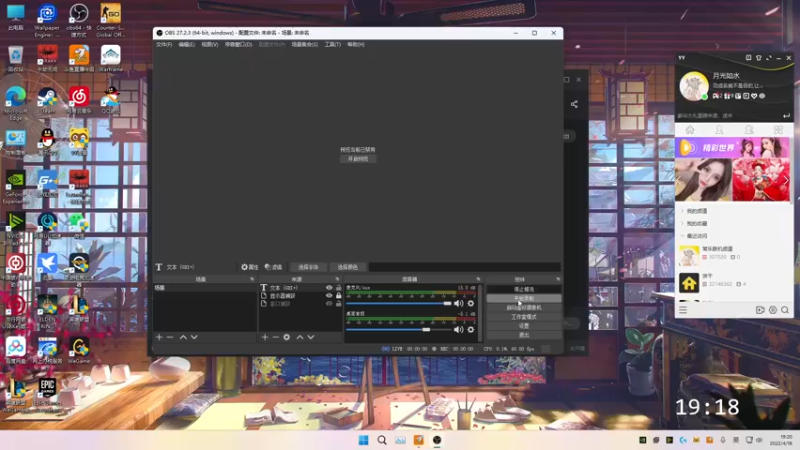The height and width of the screenshot is (450, 800).
Task: Toggle 工作室模式 studio mode button
Action: [x=524, y=317]
